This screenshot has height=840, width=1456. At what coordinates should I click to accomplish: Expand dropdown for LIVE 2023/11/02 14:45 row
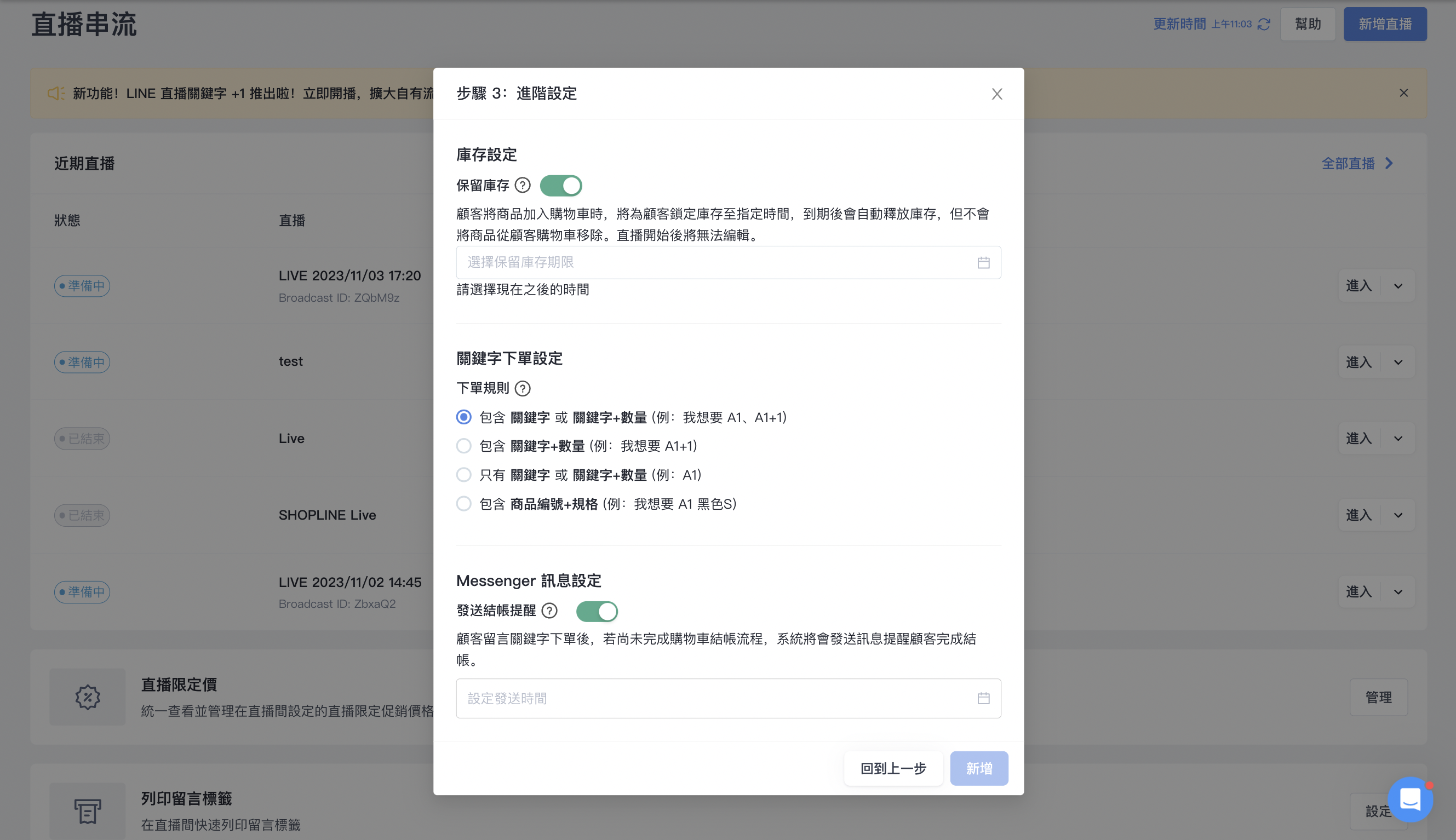(x=1398, y=592)
